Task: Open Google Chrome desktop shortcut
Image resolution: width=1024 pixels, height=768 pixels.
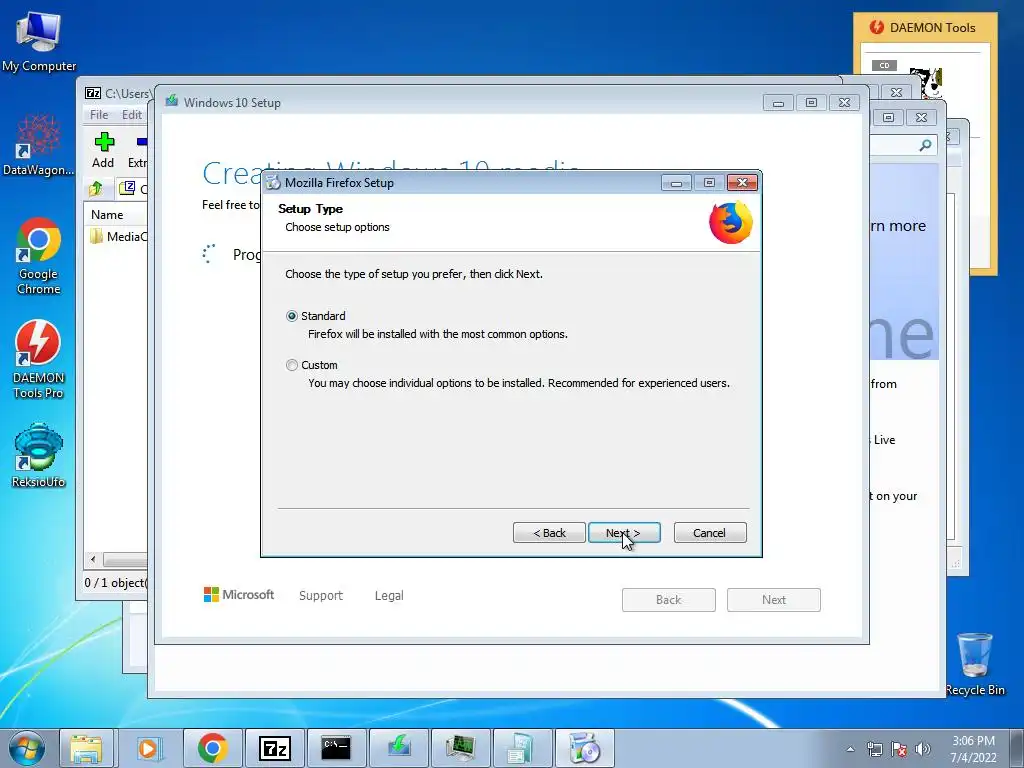Action: (39, 256)
